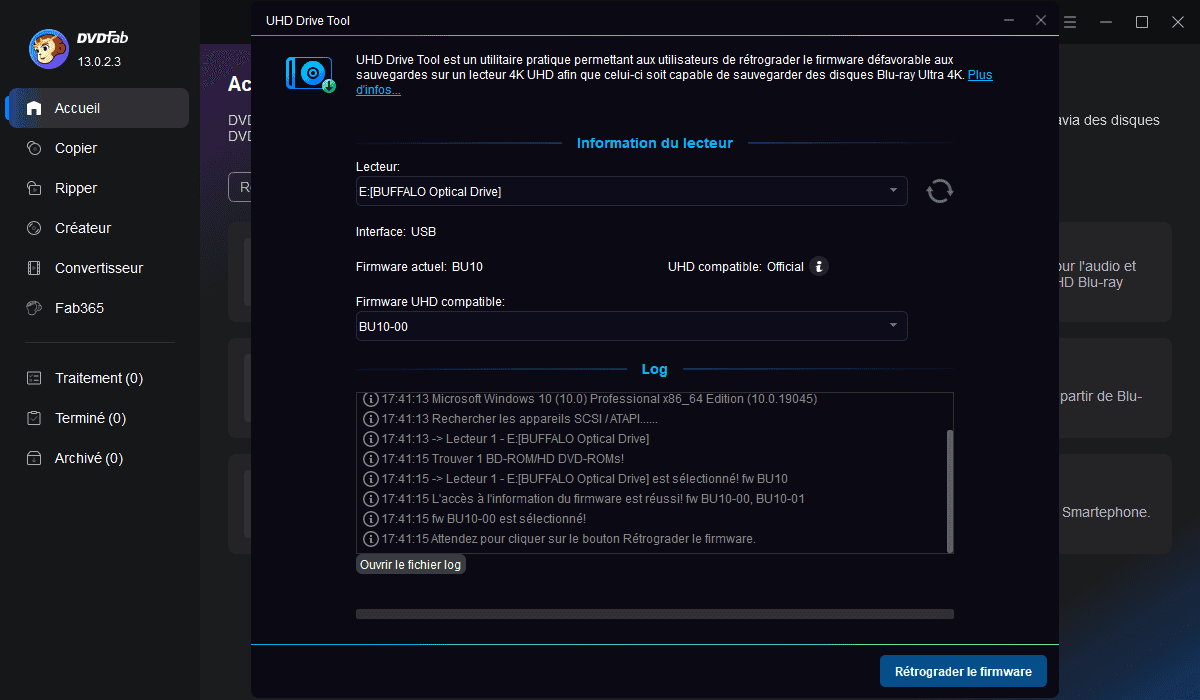Minimize the UHD Drive Tool dialog
The image size is (1200, 700).
click(x=1007, y=20)
